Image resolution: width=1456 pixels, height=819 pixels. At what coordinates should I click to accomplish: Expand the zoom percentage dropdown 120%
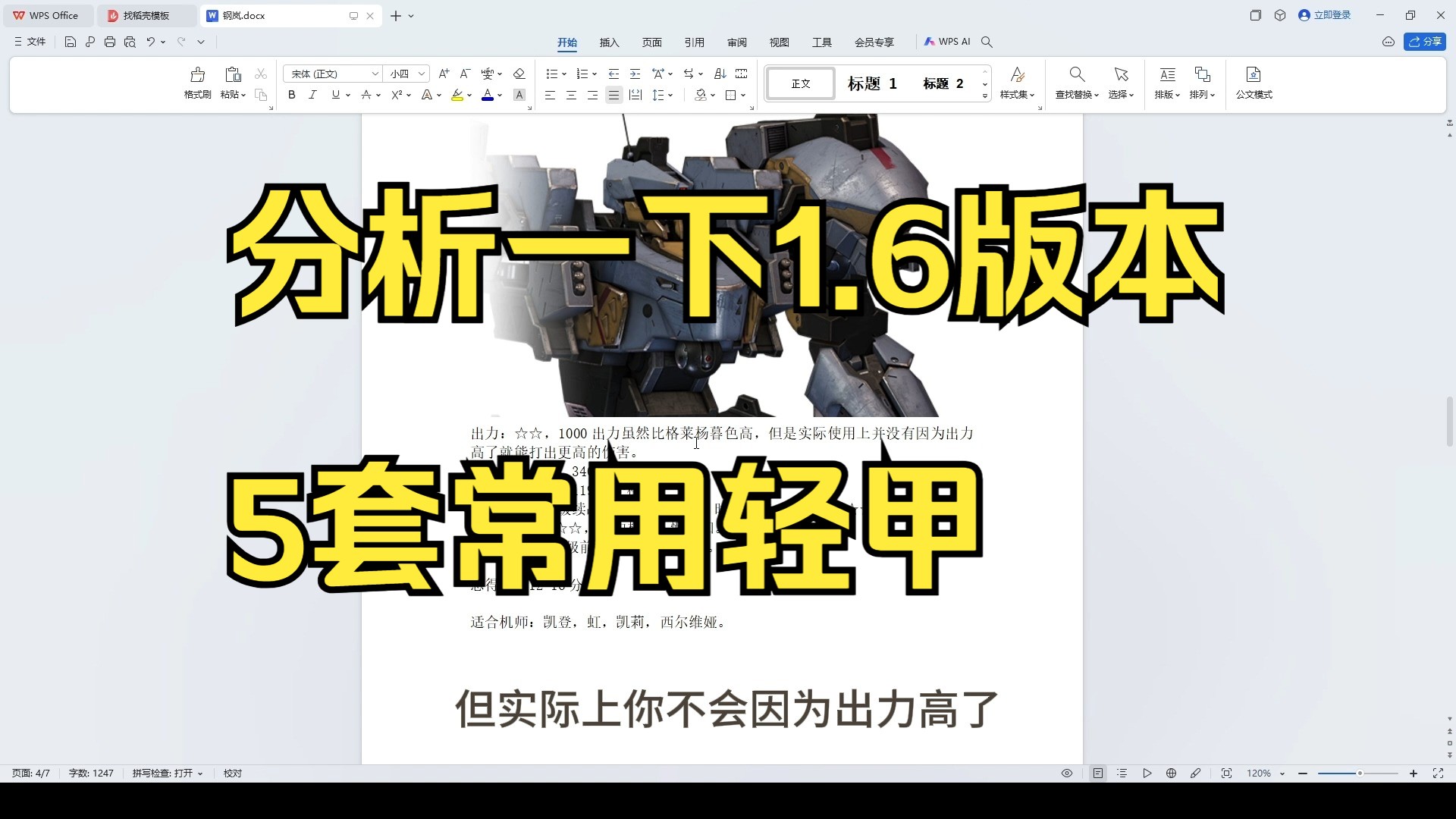[x=1282, y=773]
